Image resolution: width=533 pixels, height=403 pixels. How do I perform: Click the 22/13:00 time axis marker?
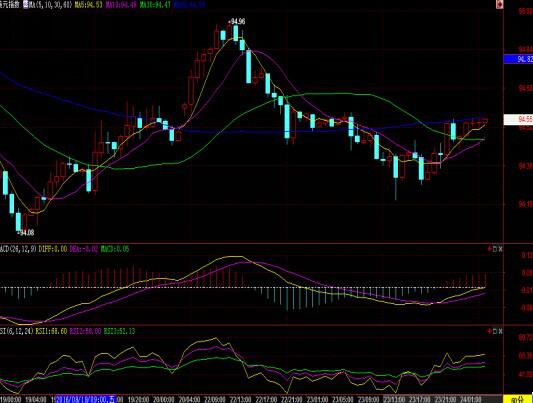pos(241,399)
